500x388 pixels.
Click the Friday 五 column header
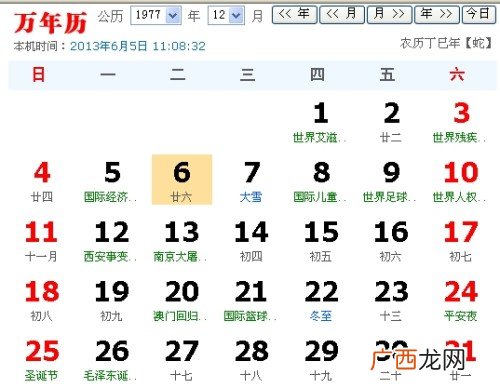tap(387, 74)
